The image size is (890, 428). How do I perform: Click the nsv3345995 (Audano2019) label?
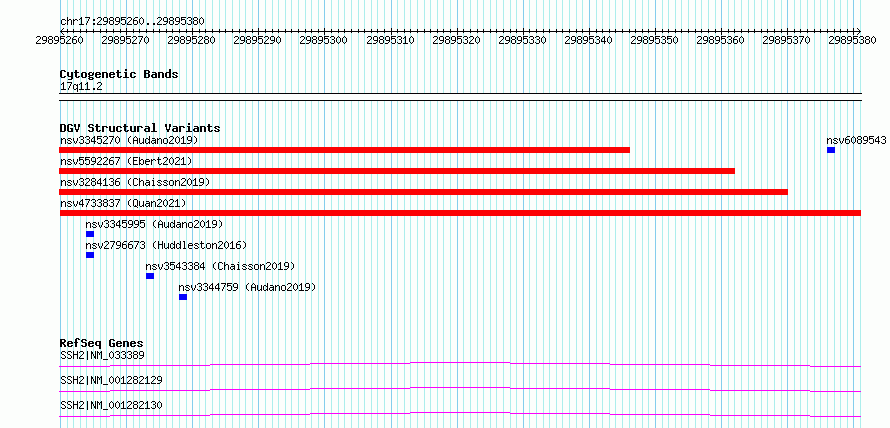[x=154, y=224]
